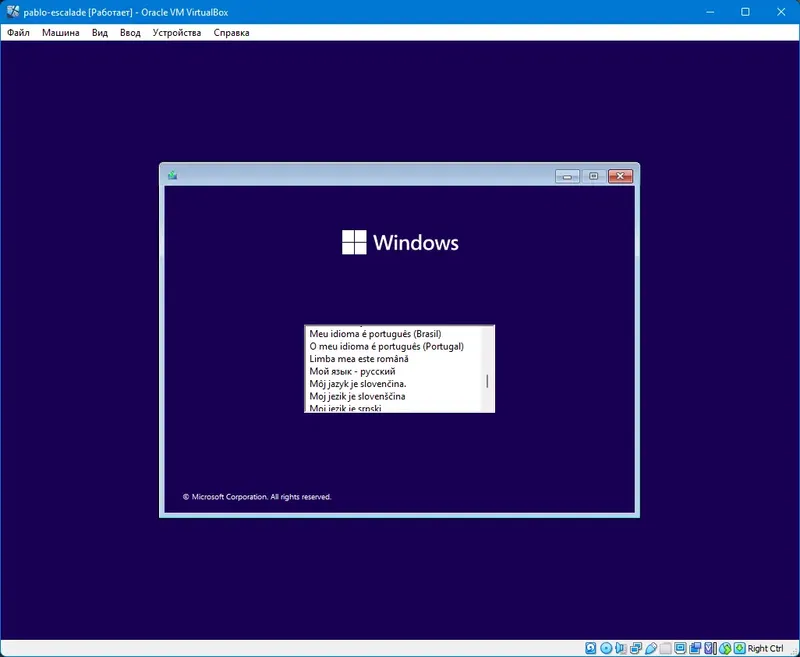Click the optical drives status icon

604,648
